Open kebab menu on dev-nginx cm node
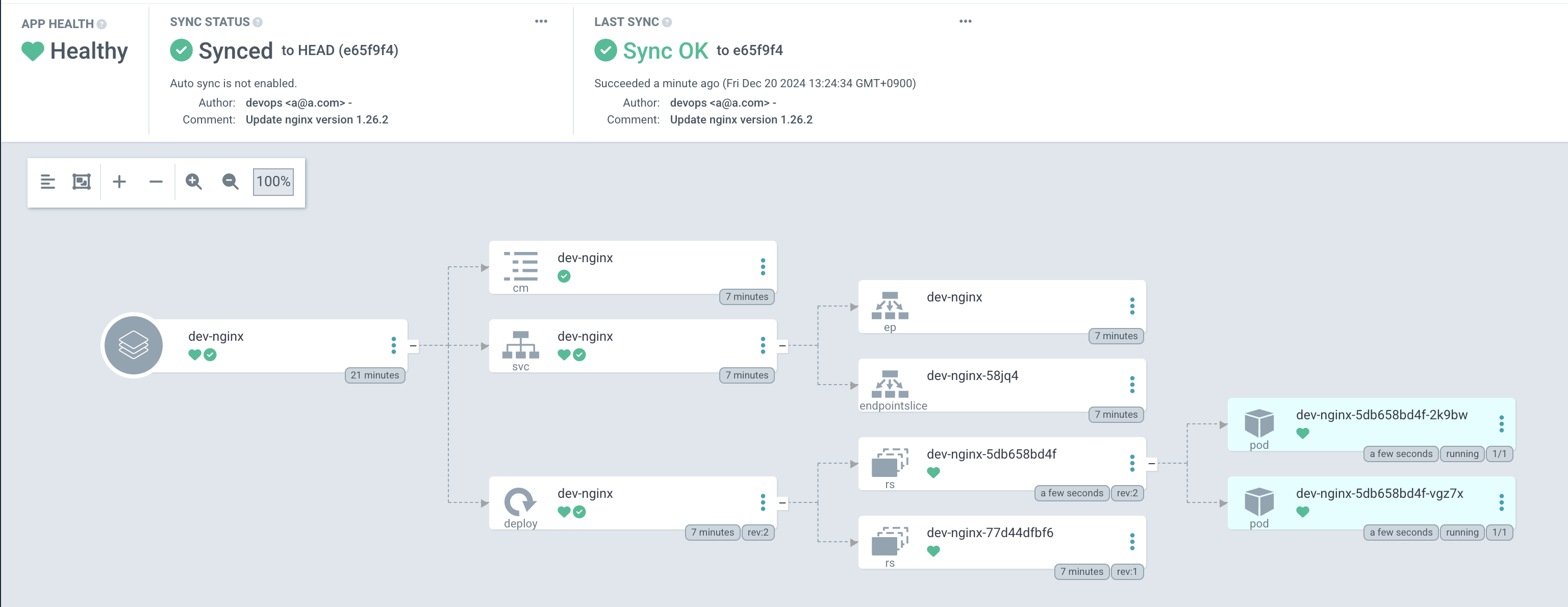 tap(763, 267)
